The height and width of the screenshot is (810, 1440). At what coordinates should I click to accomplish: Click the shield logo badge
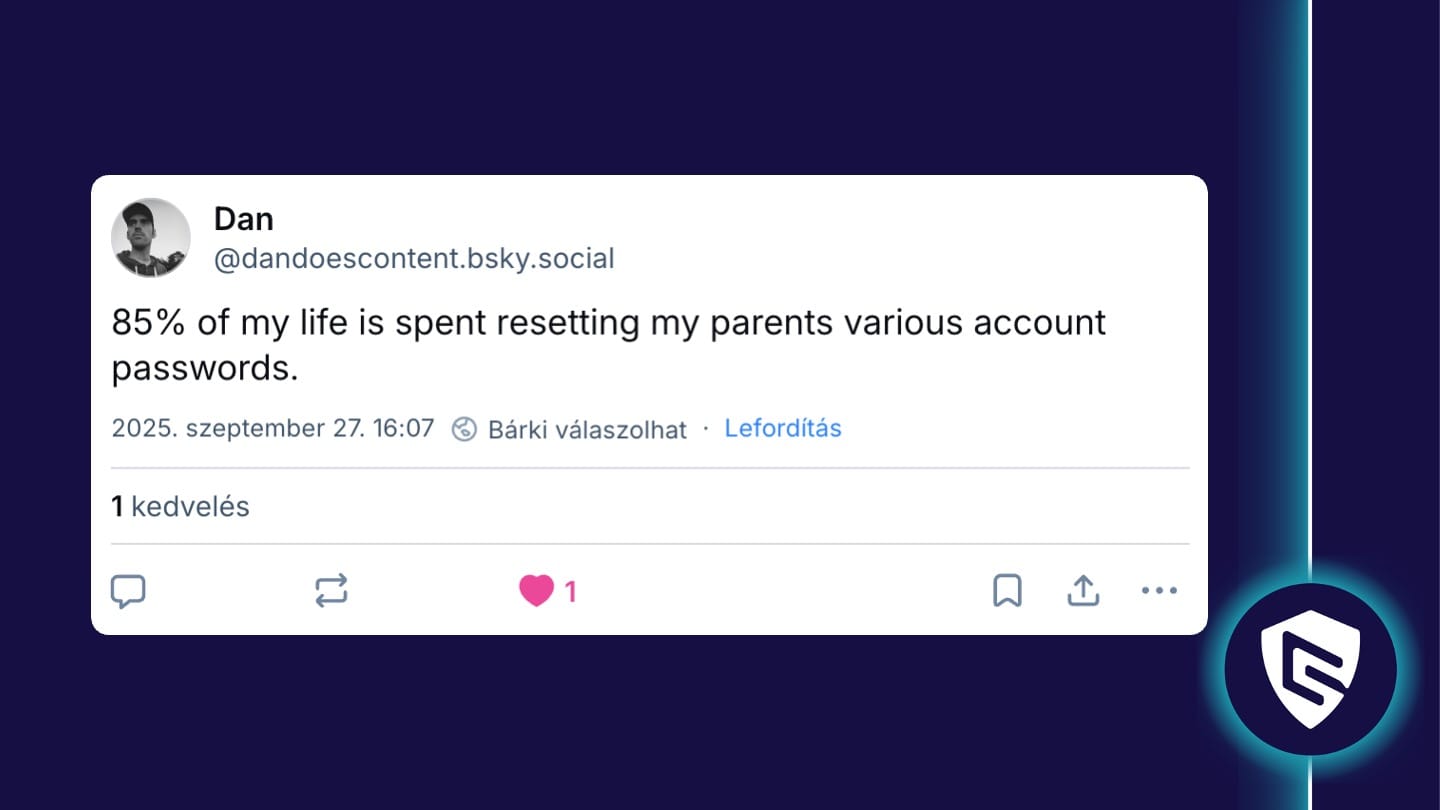click(x=1310, y=670)
